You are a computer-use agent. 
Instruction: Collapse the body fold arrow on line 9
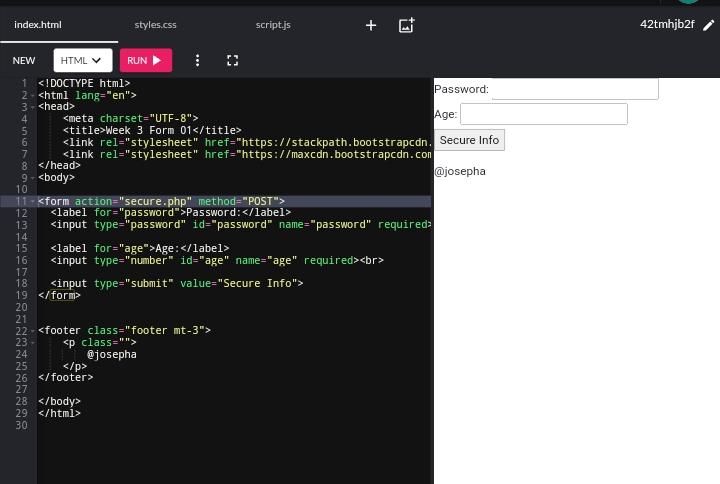pyautogui.click(x=33, y=178)
